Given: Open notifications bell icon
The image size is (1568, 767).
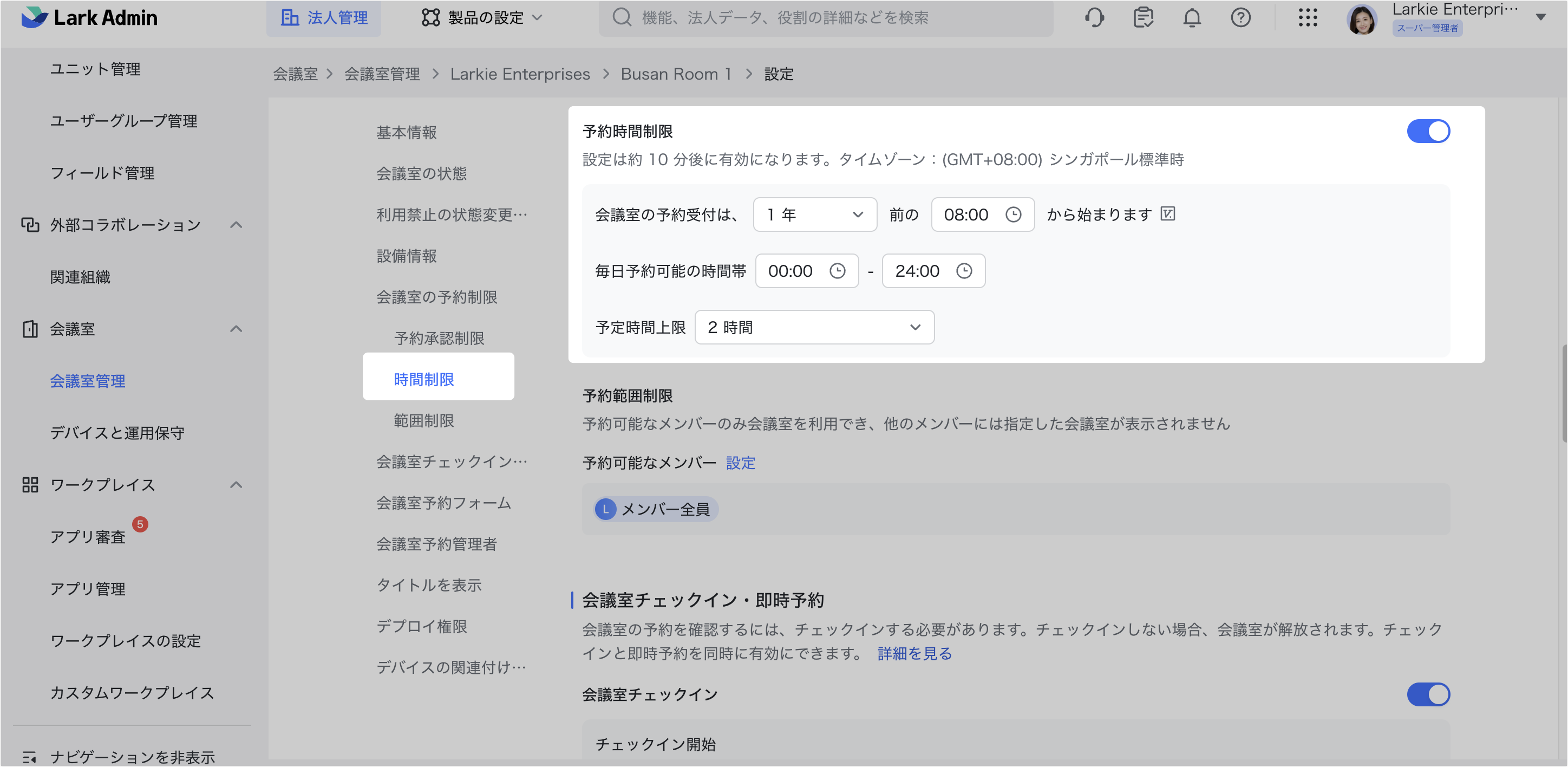Looking at the screenshot, I should pos(1192,18).
